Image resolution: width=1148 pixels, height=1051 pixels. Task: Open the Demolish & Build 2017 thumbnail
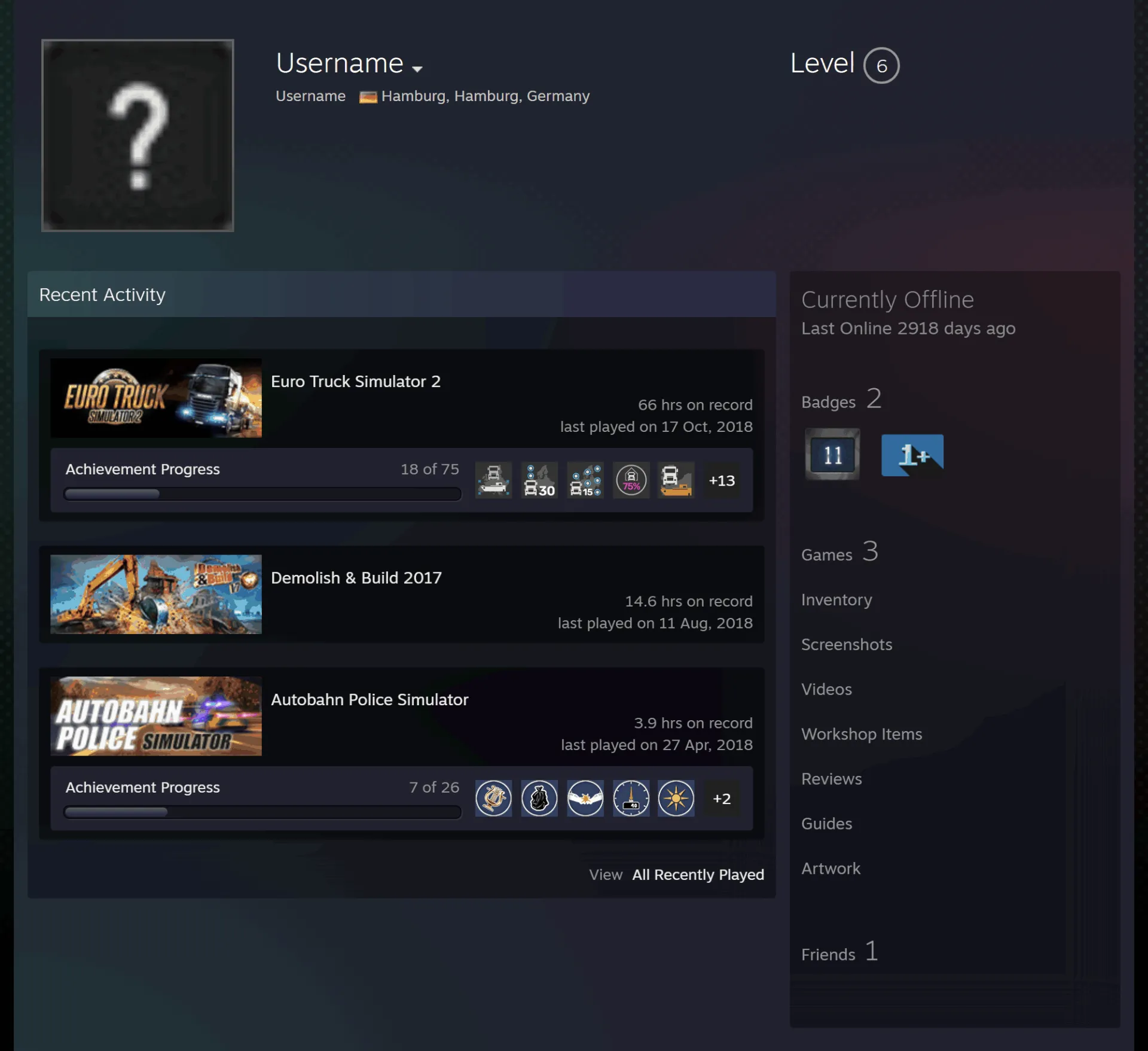pyautogui.click(x=156, y=594)
